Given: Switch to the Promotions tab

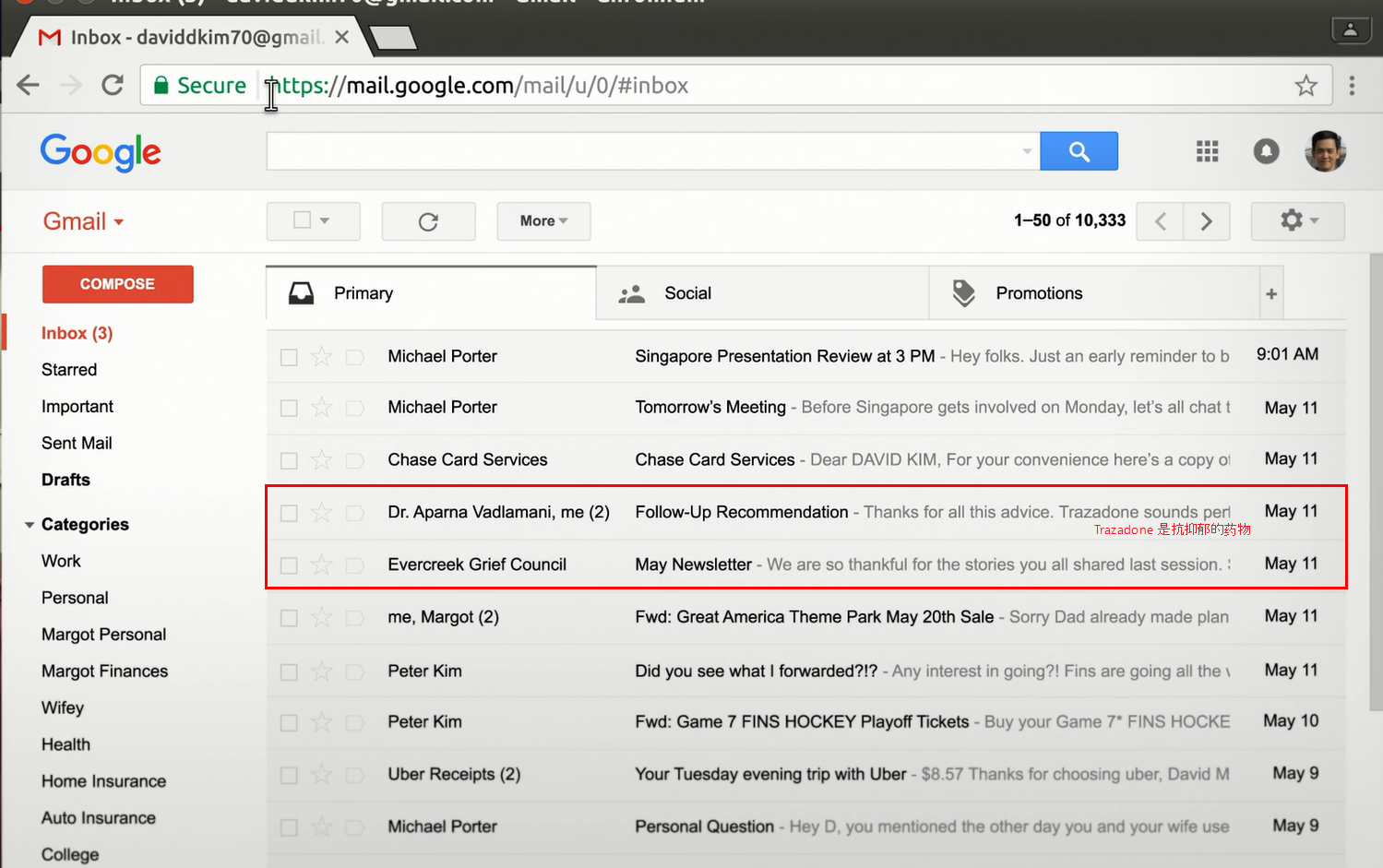Looking at the screenshot, I should (x=1038, y=293).
